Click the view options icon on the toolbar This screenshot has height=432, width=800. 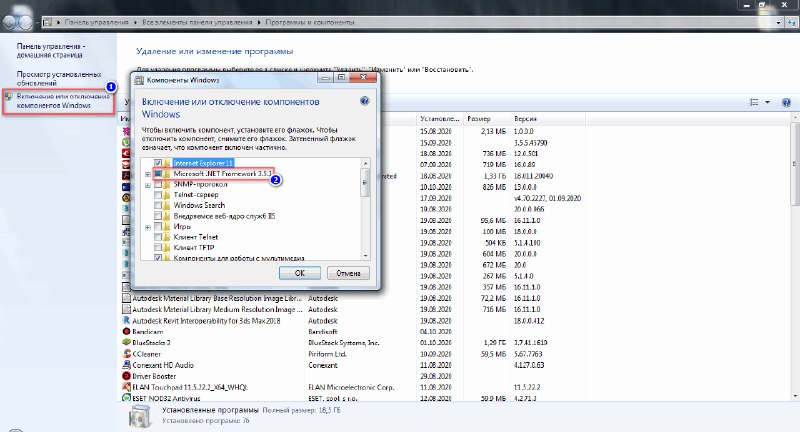754,103
